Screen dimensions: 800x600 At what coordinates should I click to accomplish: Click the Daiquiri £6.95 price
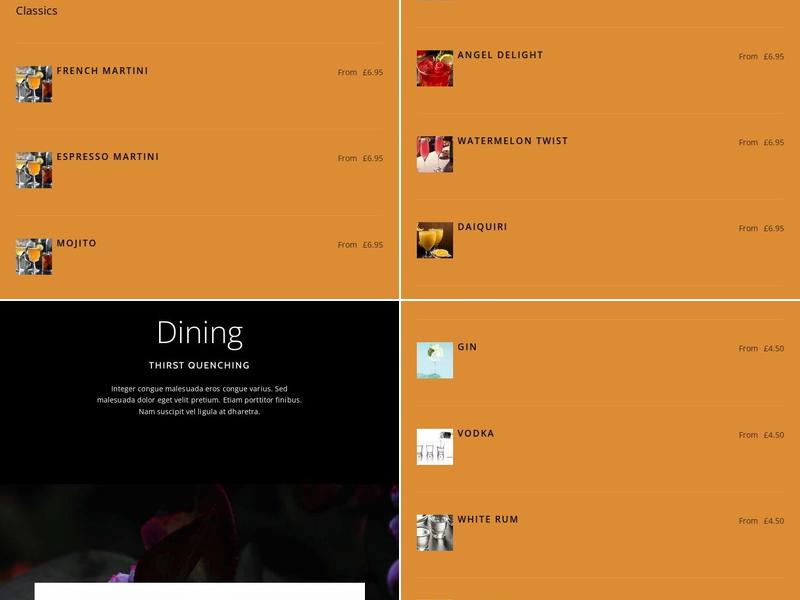(773, 228)
